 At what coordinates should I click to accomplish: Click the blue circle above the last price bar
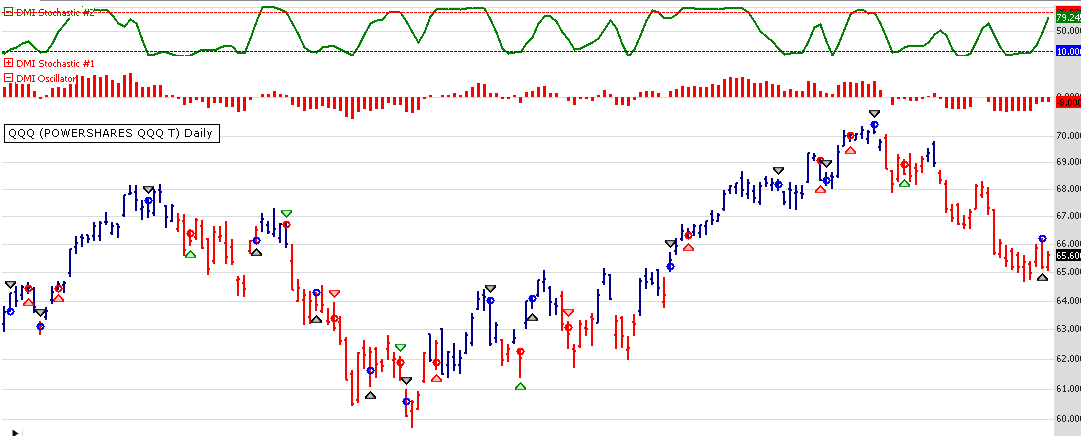click(1042, 239)
